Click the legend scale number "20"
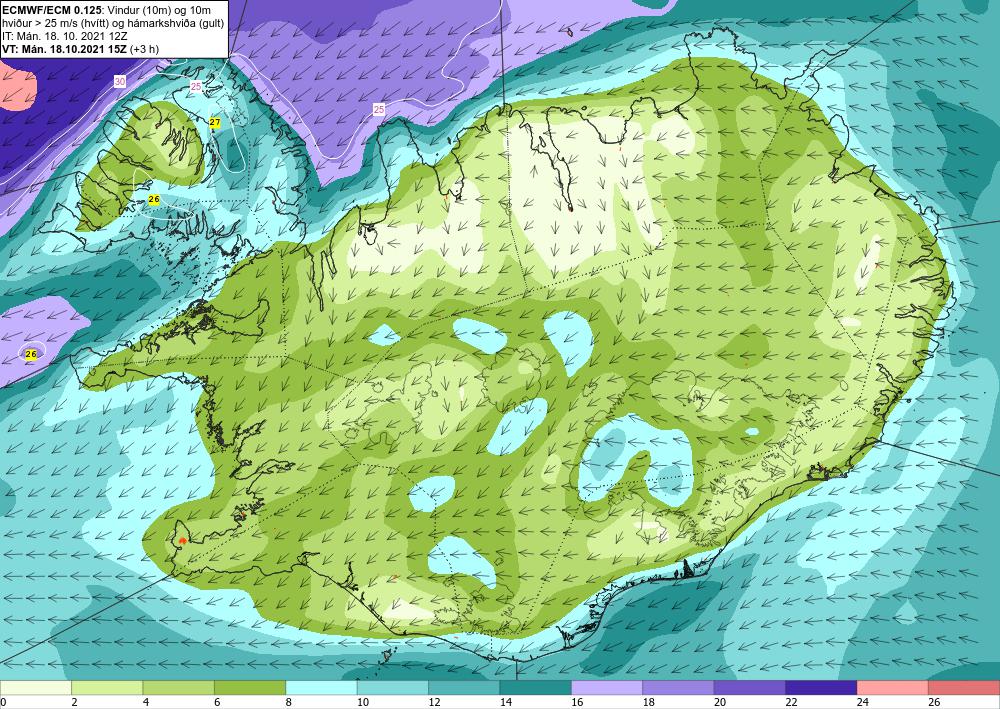Screen dimensions: 1000x709 coord(719,702)
